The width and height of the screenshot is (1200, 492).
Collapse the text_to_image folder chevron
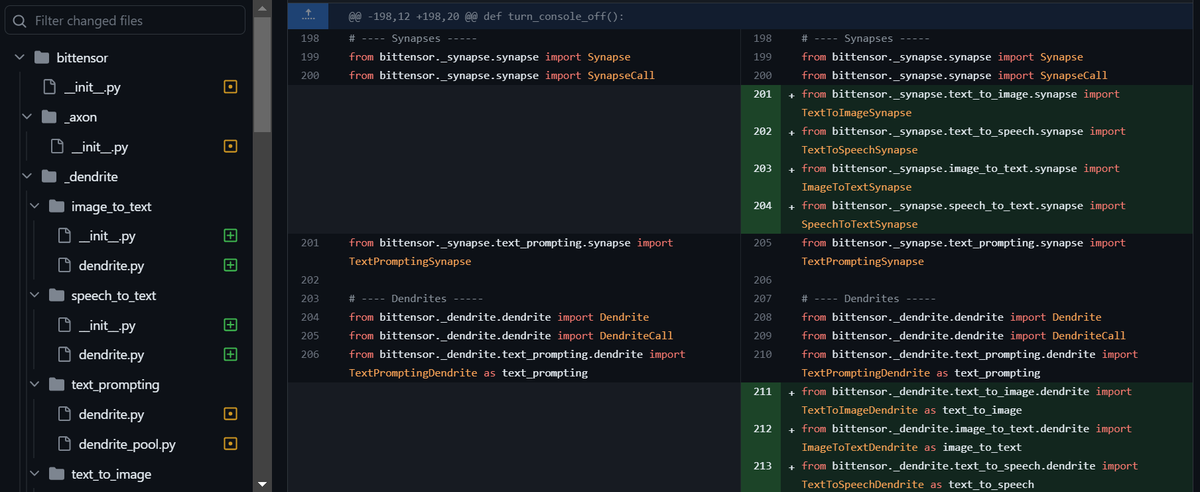coord(35,474)
